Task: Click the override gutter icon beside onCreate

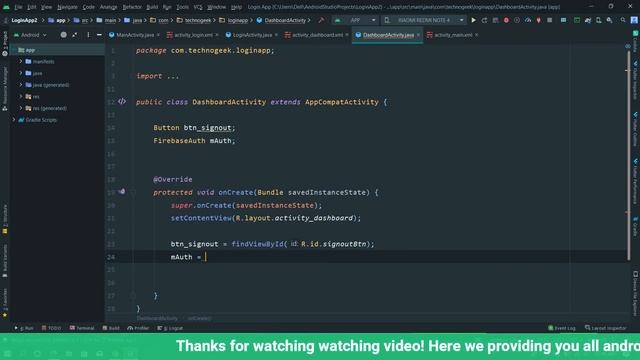Action: click(x=122, y=191)
